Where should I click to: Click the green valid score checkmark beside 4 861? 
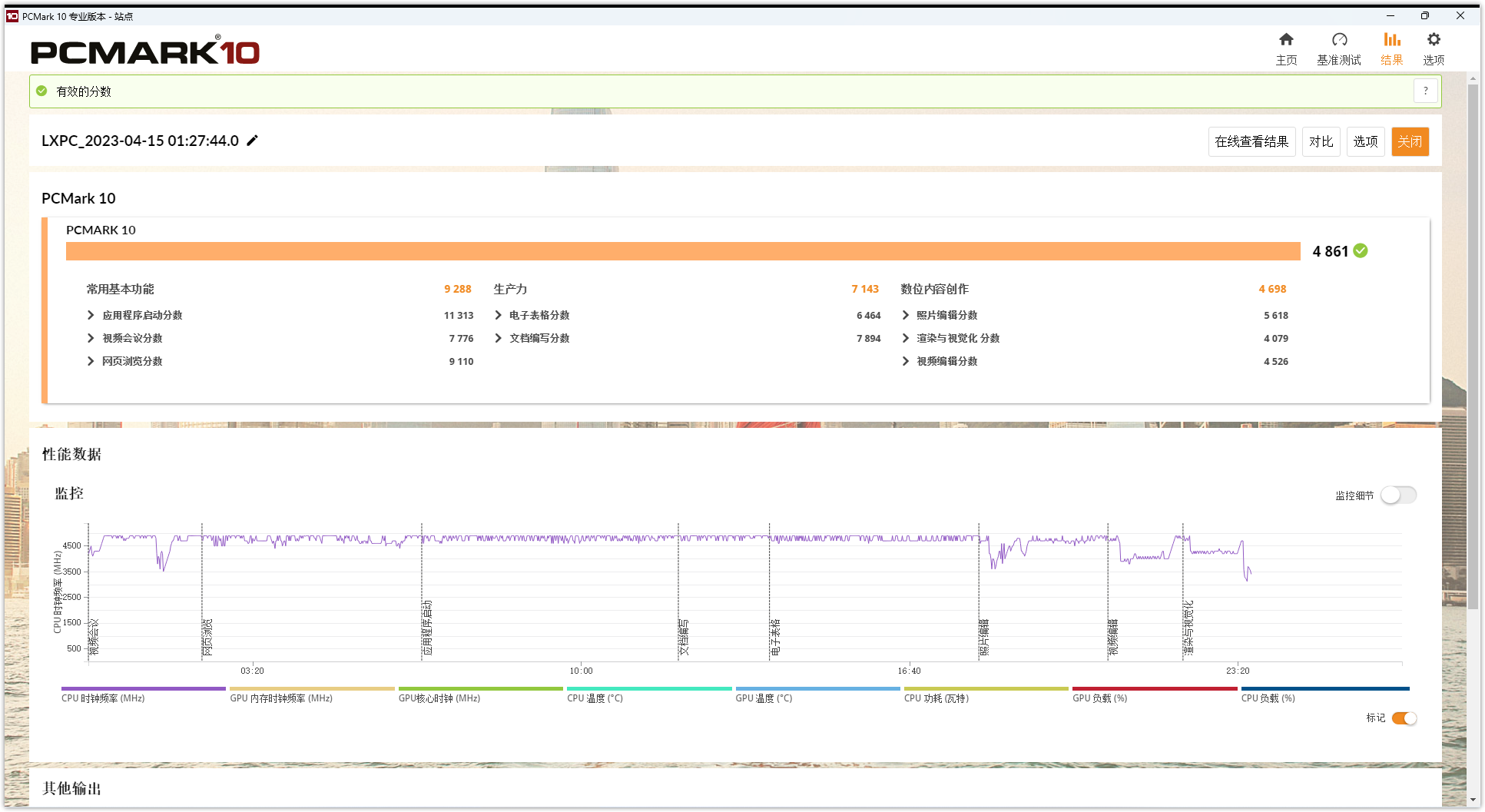click(1361, 250)
